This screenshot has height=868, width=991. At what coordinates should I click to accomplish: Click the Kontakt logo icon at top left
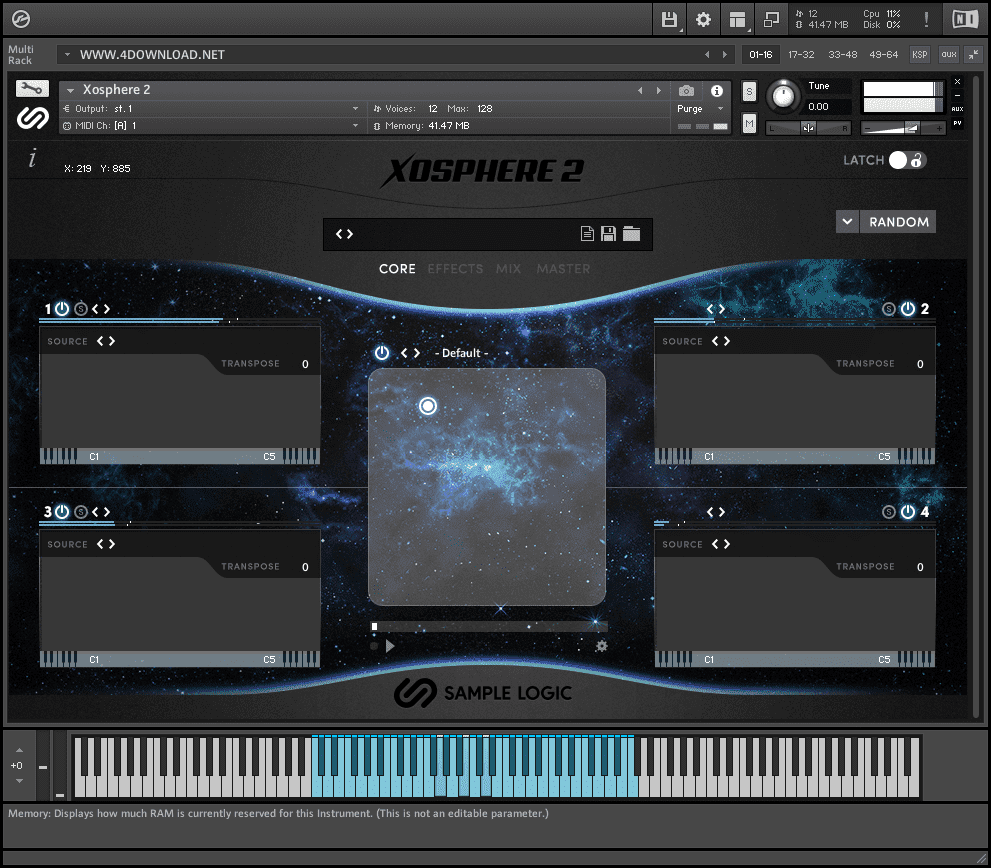point(21,20)
